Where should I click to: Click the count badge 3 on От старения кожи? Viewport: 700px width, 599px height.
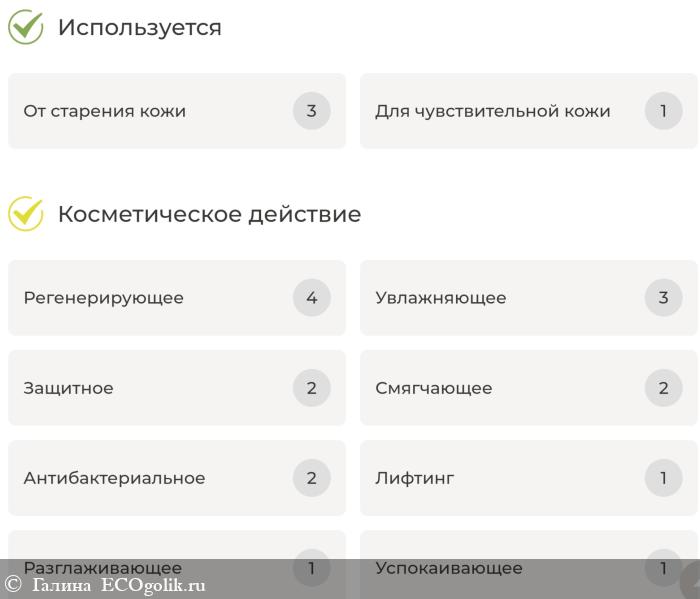(311, 111)
